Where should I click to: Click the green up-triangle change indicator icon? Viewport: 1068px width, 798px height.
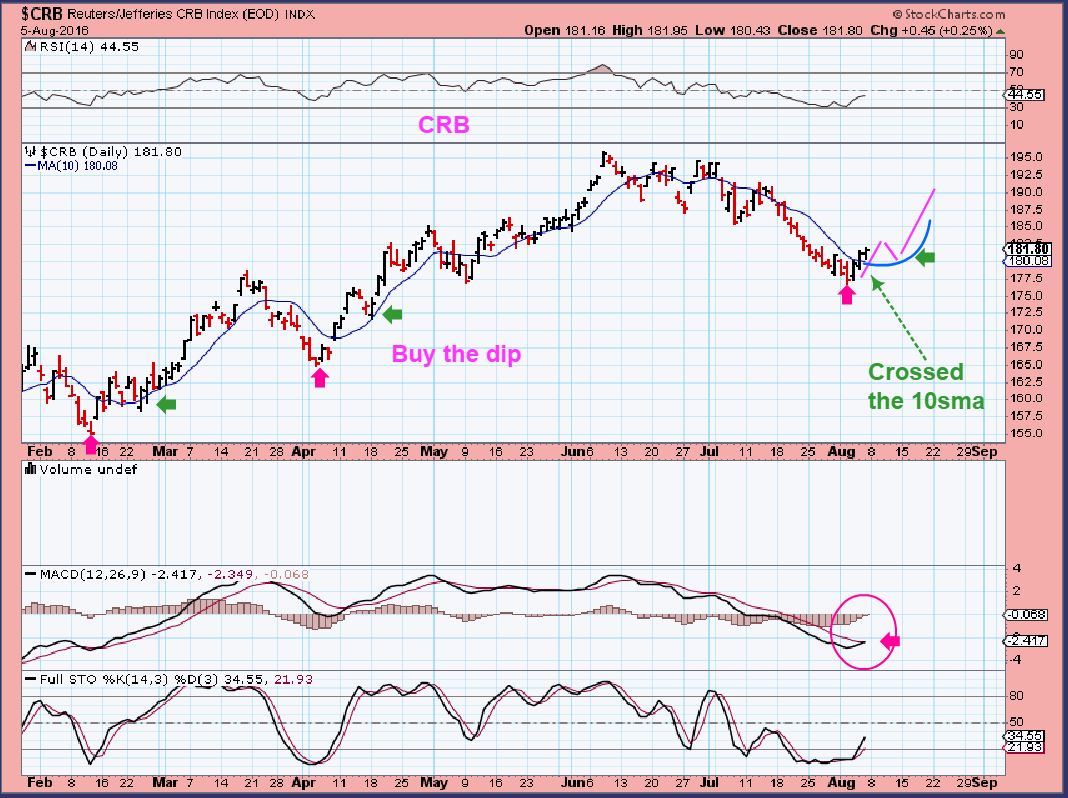pos(1000,31)
